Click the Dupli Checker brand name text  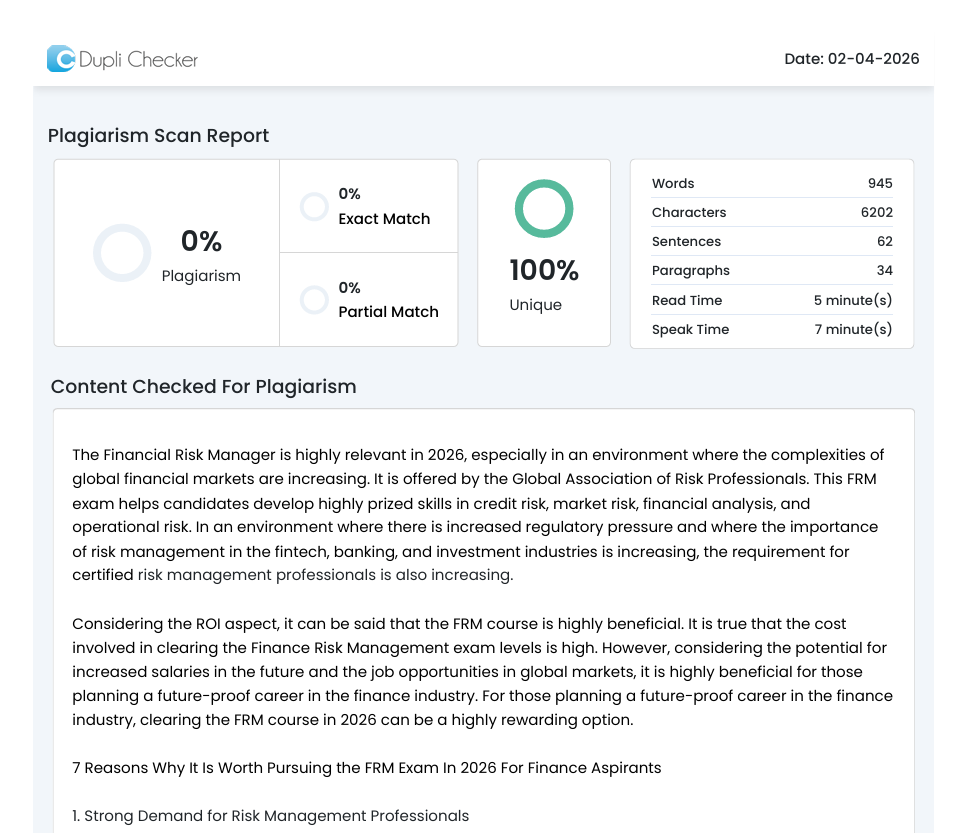(138, 60)
